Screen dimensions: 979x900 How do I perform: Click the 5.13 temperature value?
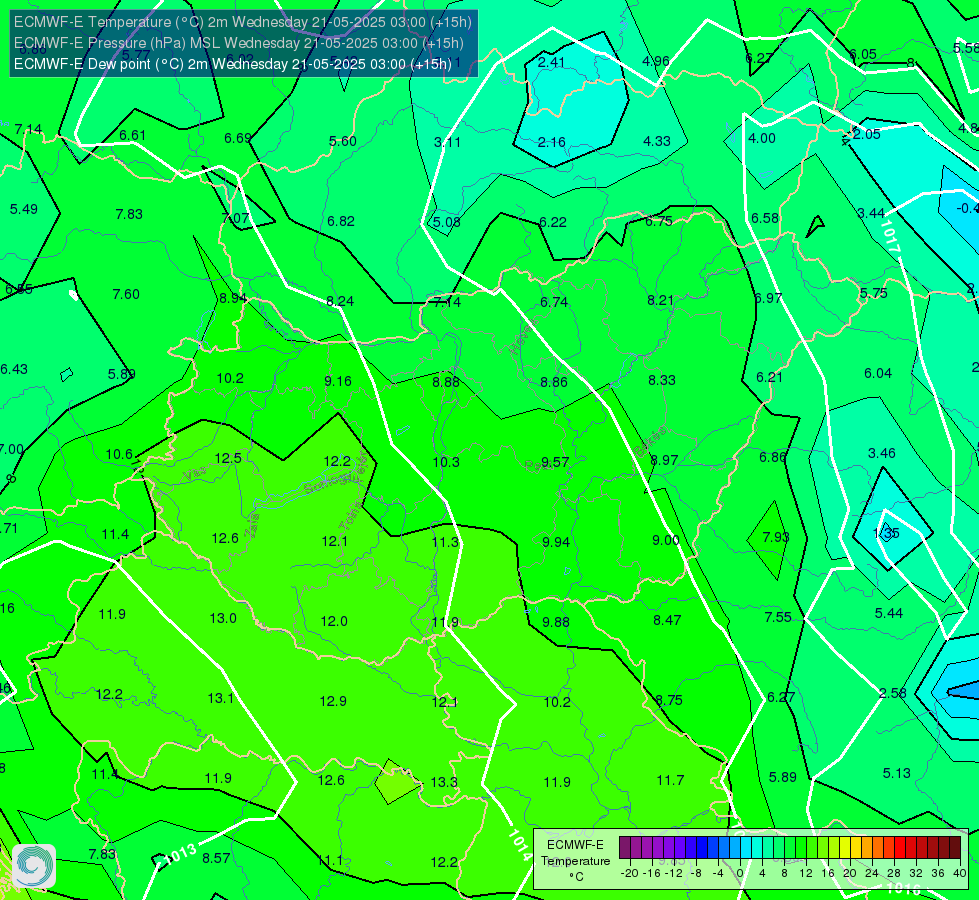pyautogui.click(x=897, y=773)
